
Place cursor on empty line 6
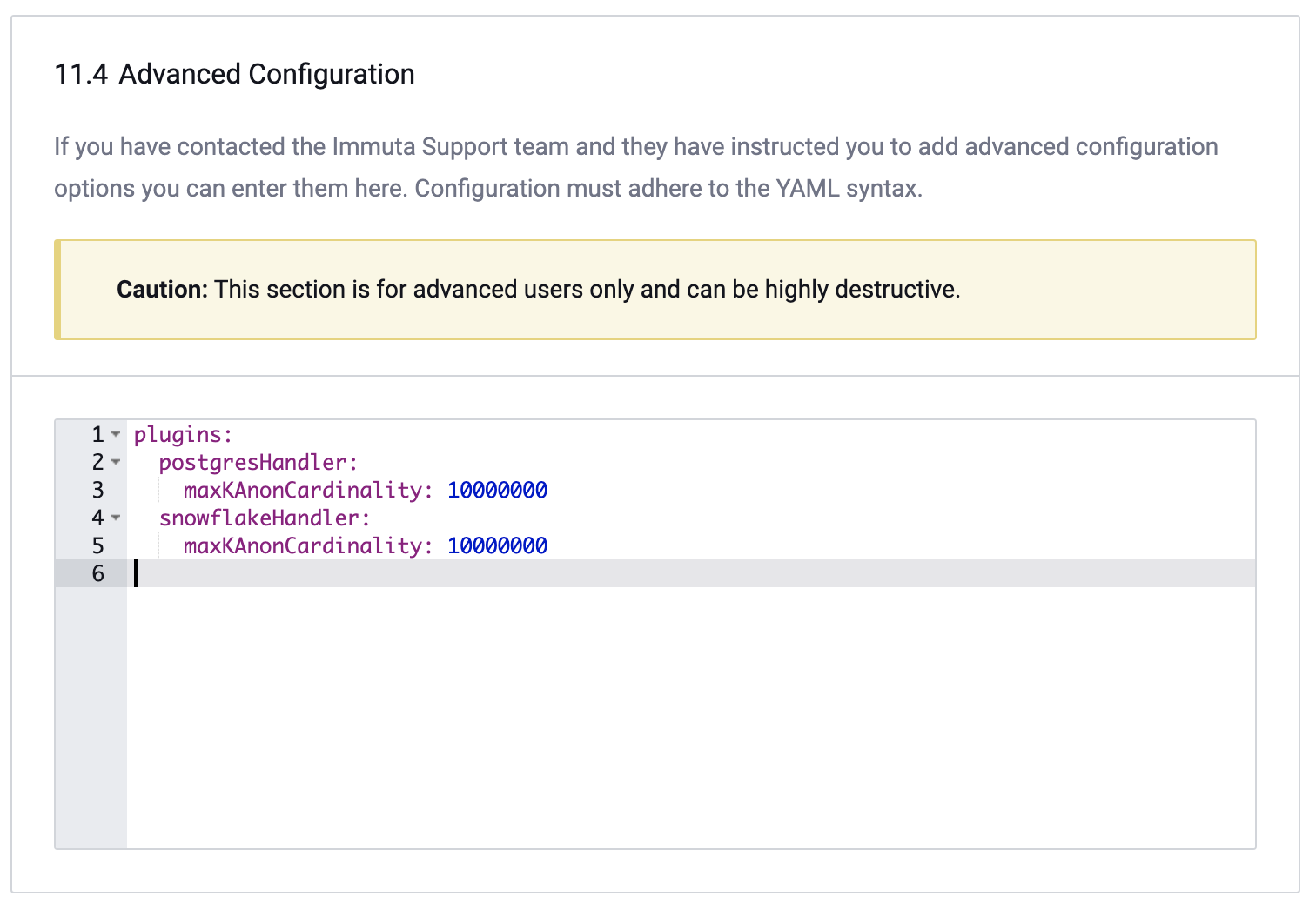point(691,573)
